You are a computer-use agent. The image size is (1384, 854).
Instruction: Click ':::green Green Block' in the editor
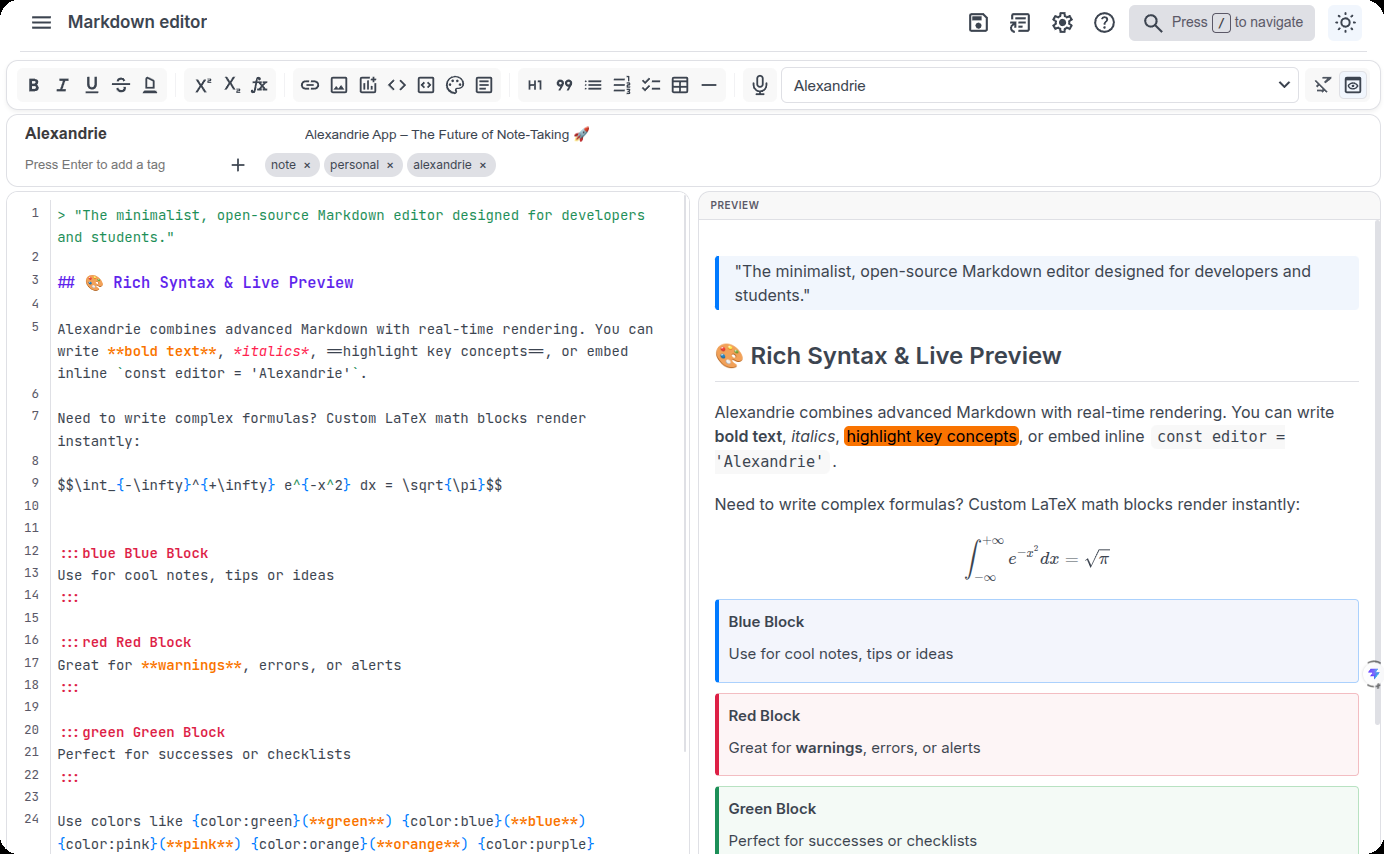pos(141,732)
